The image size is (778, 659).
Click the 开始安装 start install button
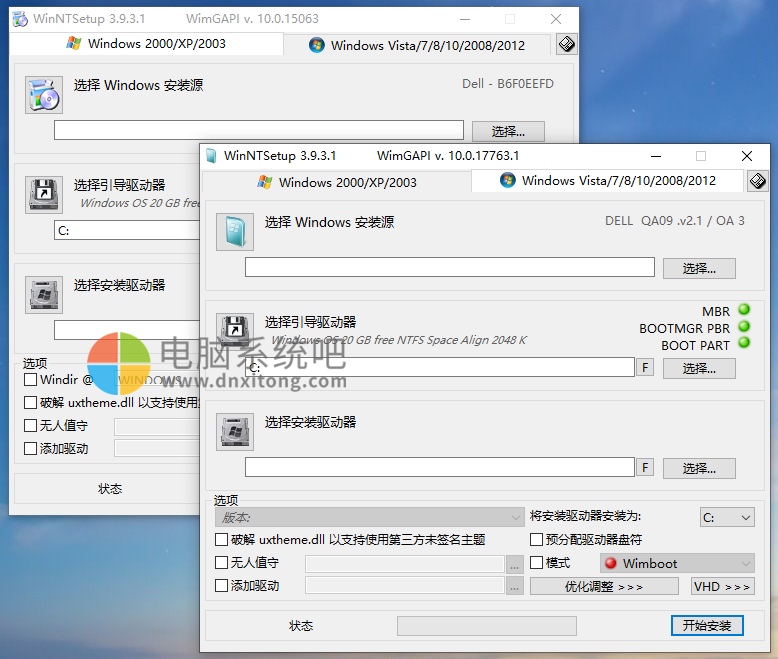pos(707,625)
